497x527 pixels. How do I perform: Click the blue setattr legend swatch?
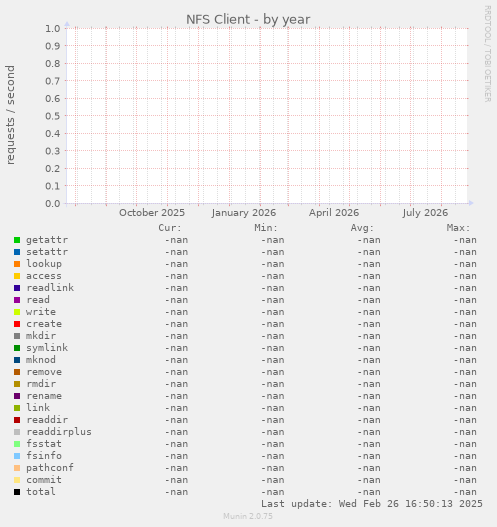click(17, 252)
